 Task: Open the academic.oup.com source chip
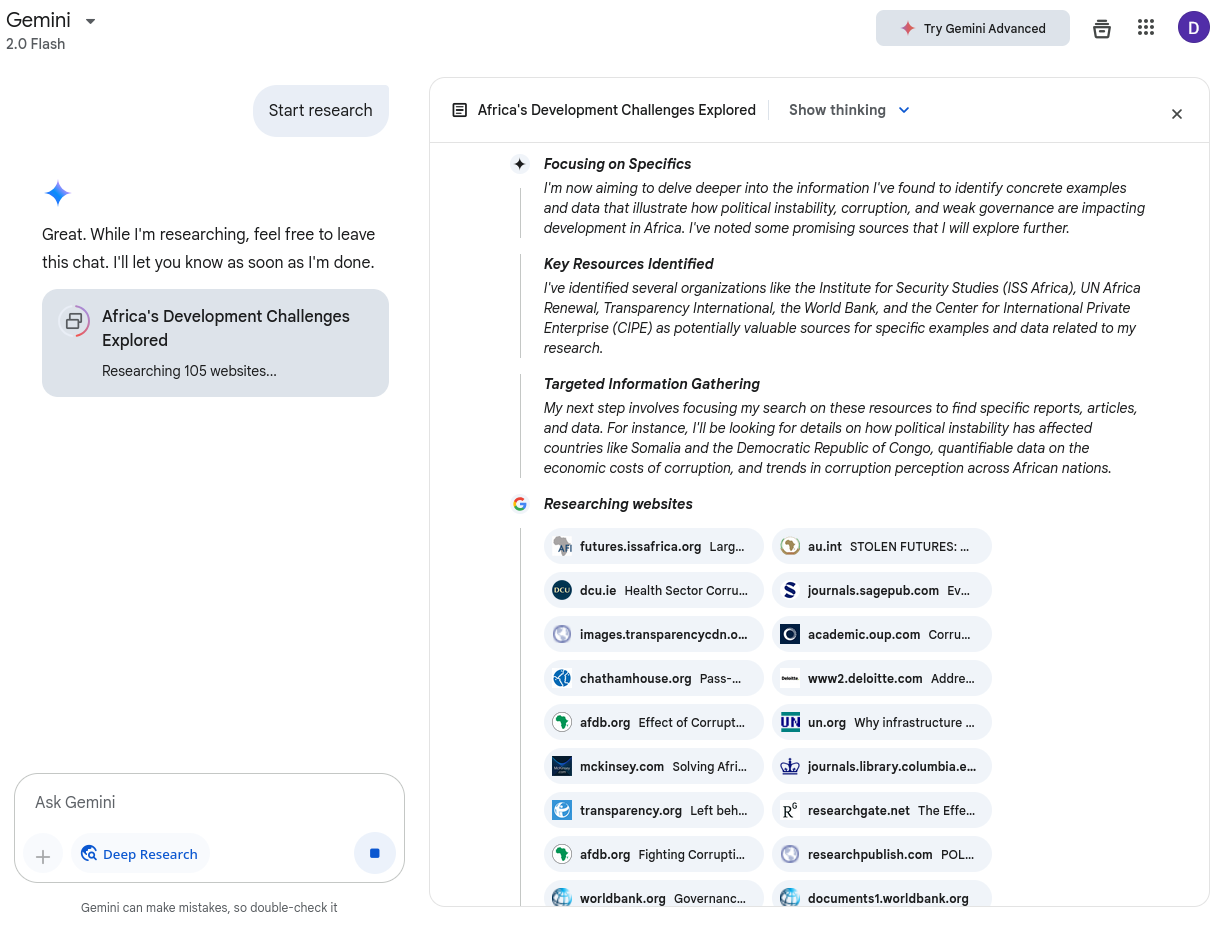pos(882,634)
